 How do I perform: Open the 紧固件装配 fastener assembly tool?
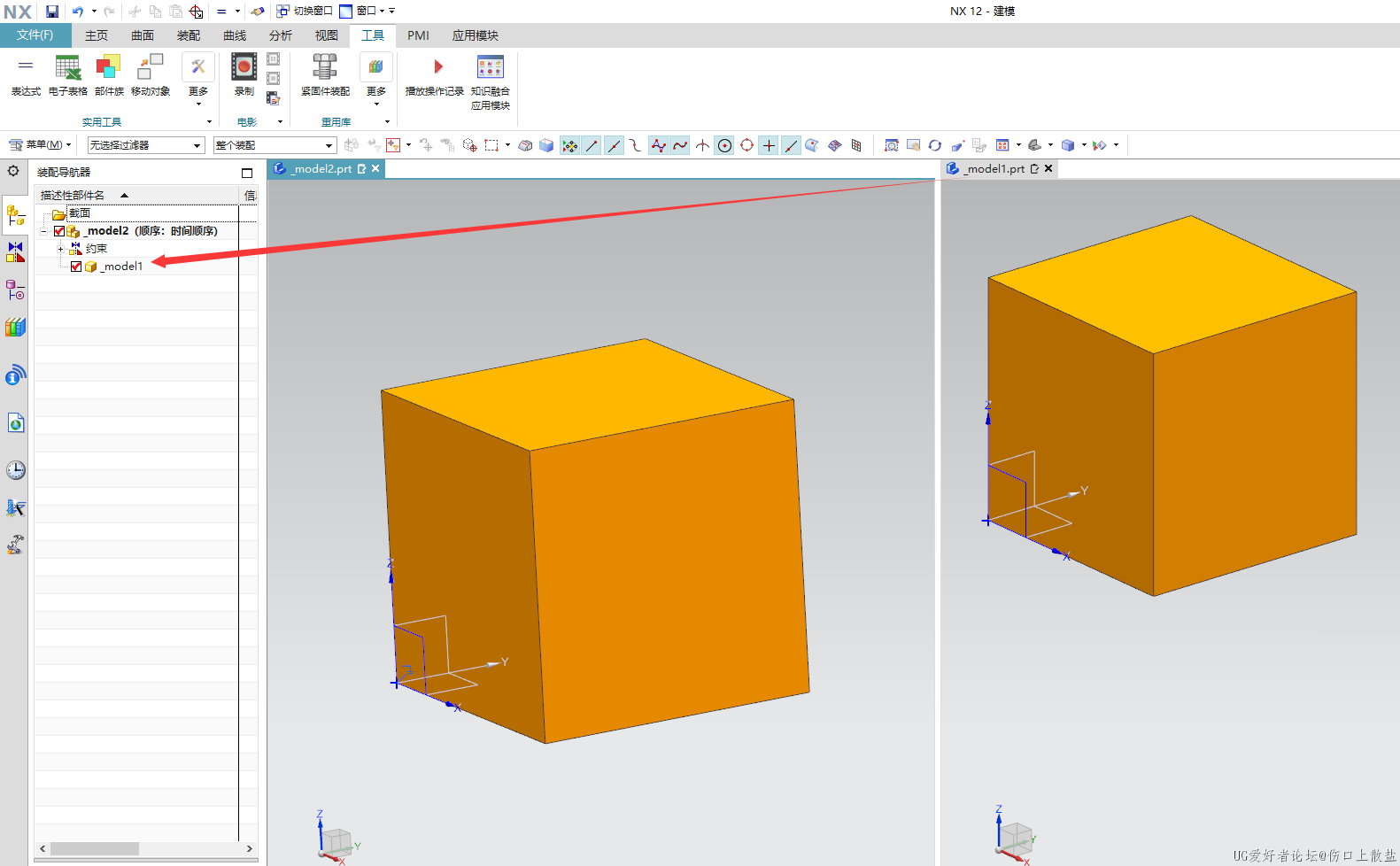point(325,75)
